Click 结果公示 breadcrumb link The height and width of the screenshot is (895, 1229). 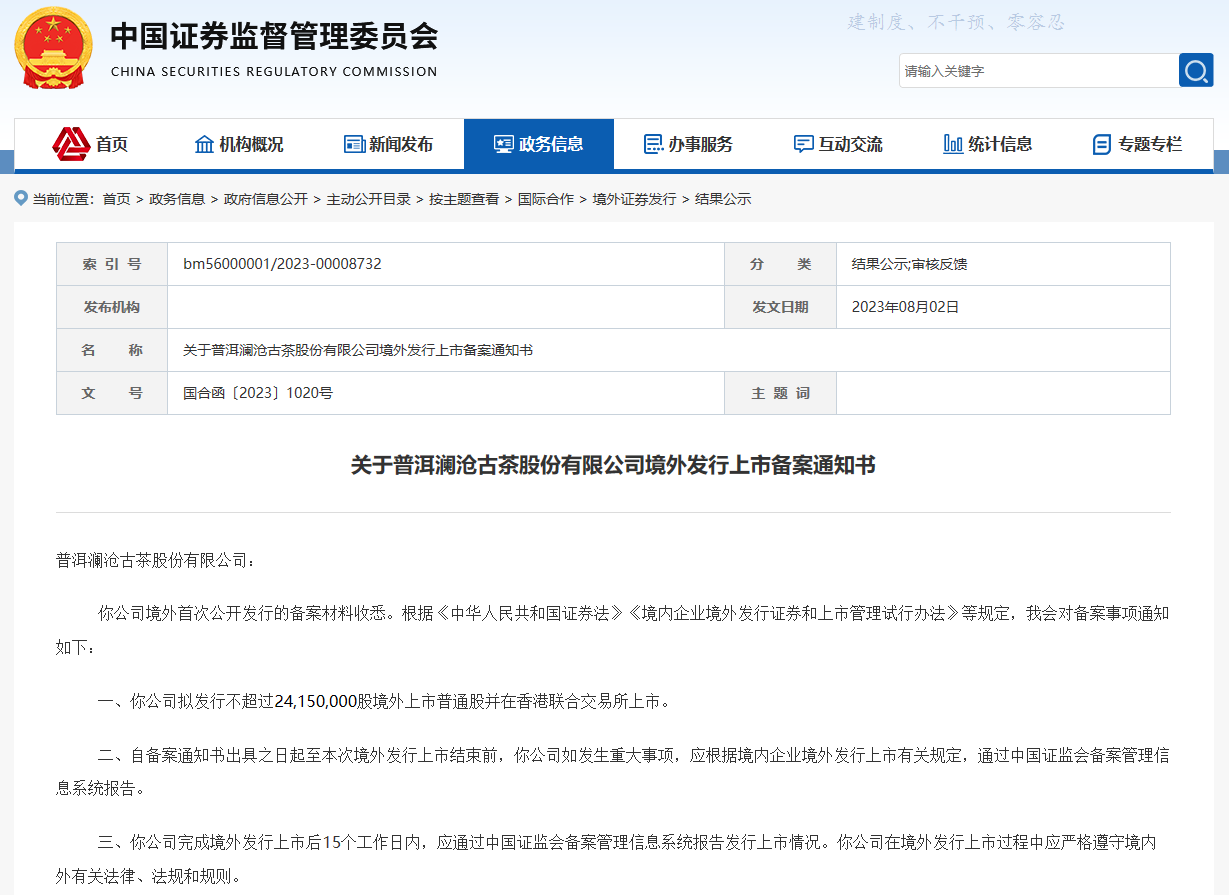coord(723,199)
